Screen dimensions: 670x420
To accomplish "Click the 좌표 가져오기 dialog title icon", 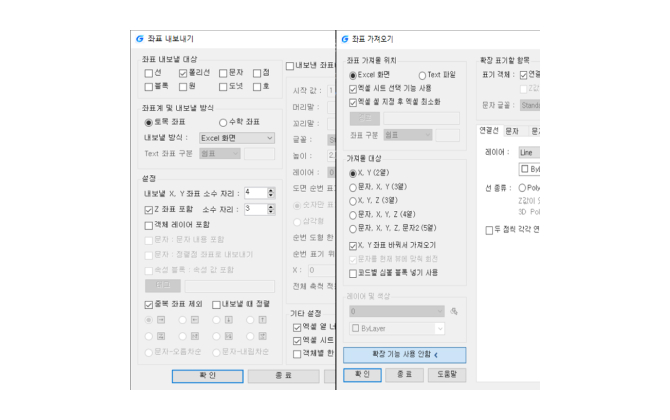I will [343, 39].
